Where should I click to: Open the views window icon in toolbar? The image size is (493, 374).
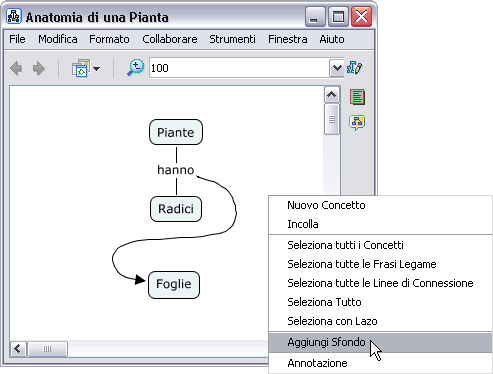(81, 68)
